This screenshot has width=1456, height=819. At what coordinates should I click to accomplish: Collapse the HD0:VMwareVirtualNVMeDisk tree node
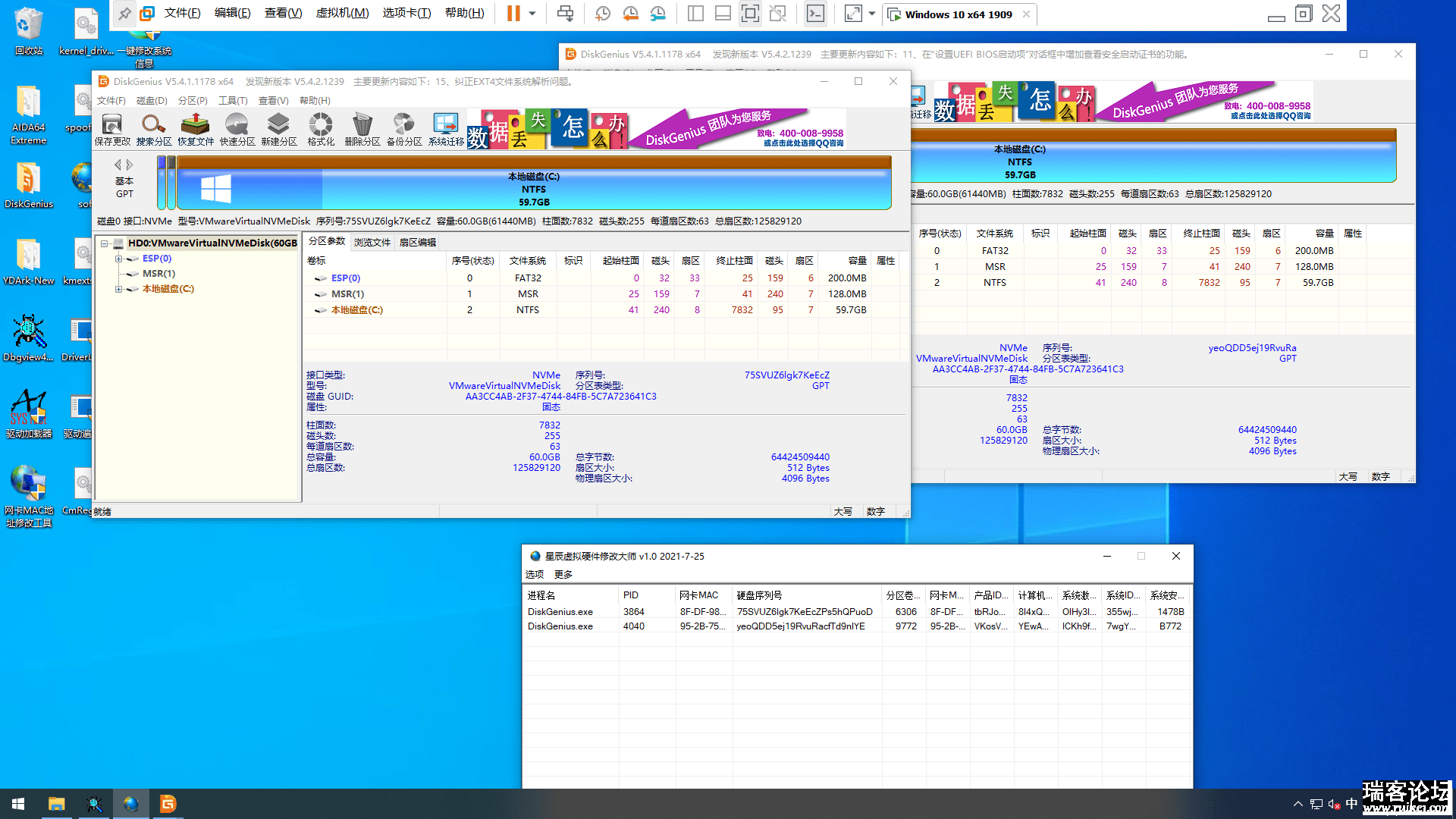105,243
